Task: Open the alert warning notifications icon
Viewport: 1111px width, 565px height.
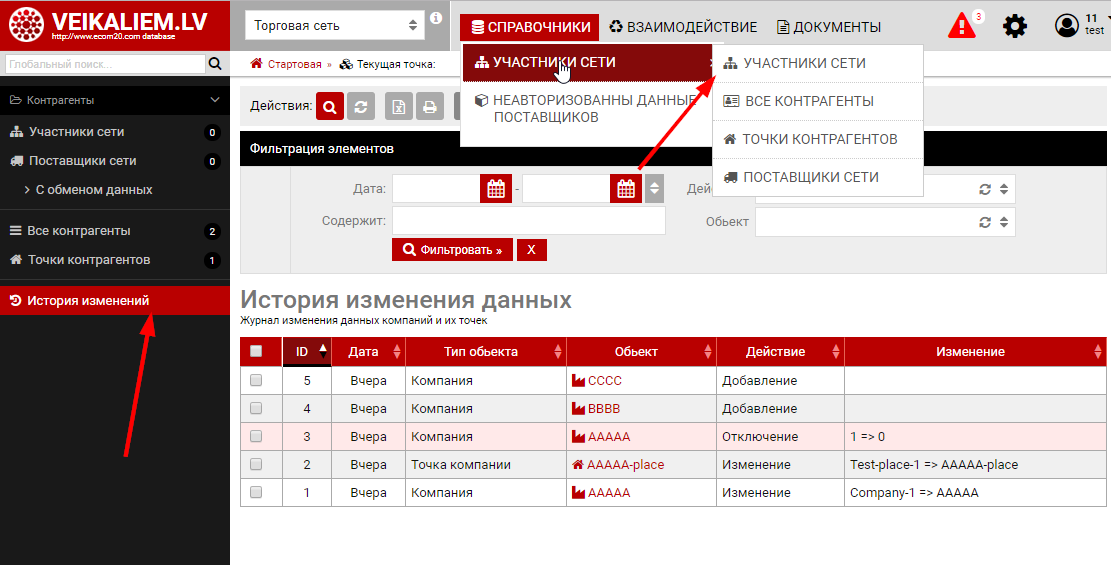Action: point(961,25)
